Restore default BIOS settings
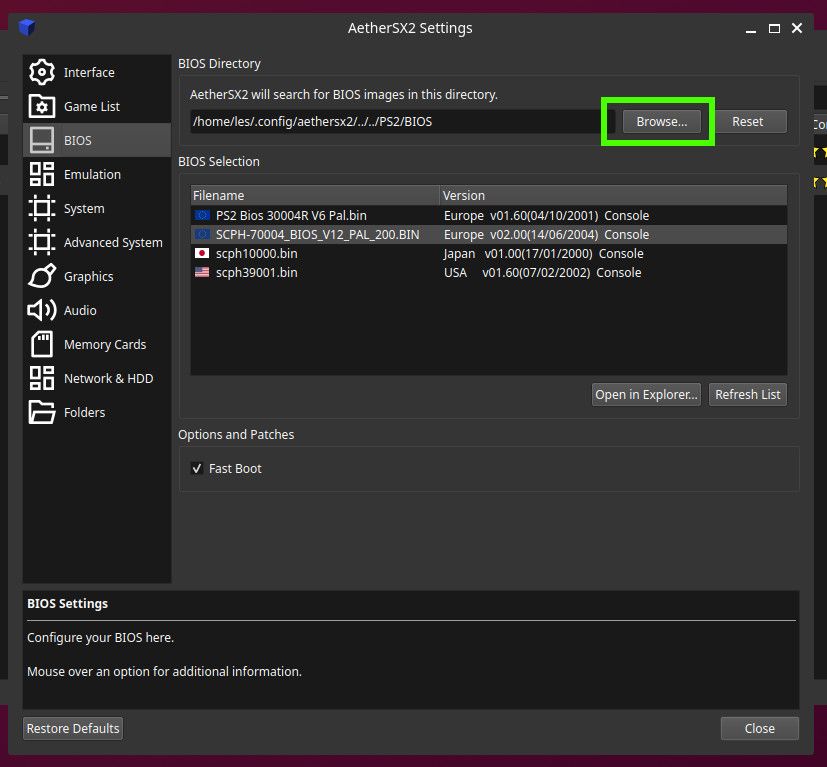Screen dimensions: 827x767 tap(72, 728)
